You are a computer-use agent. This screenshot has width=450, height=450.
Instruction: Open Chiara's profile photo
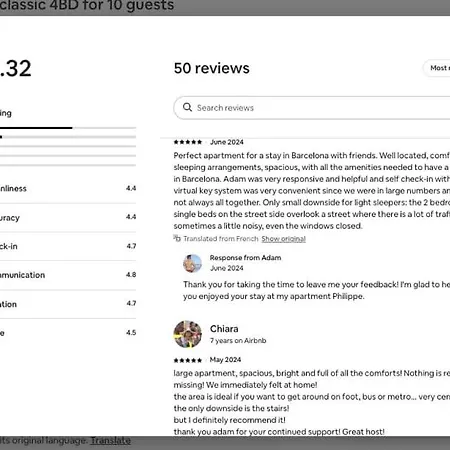[187, 334]
